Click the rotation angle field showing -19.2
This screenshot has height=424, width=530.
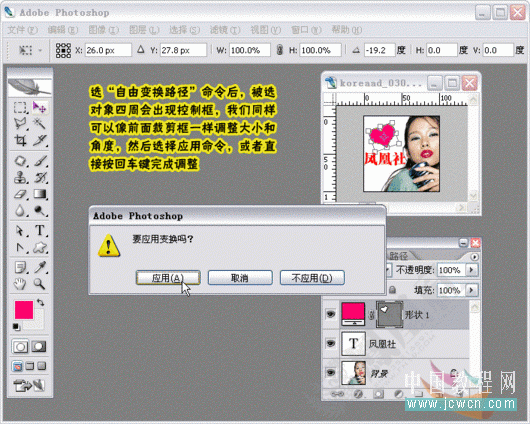[380, 50]
